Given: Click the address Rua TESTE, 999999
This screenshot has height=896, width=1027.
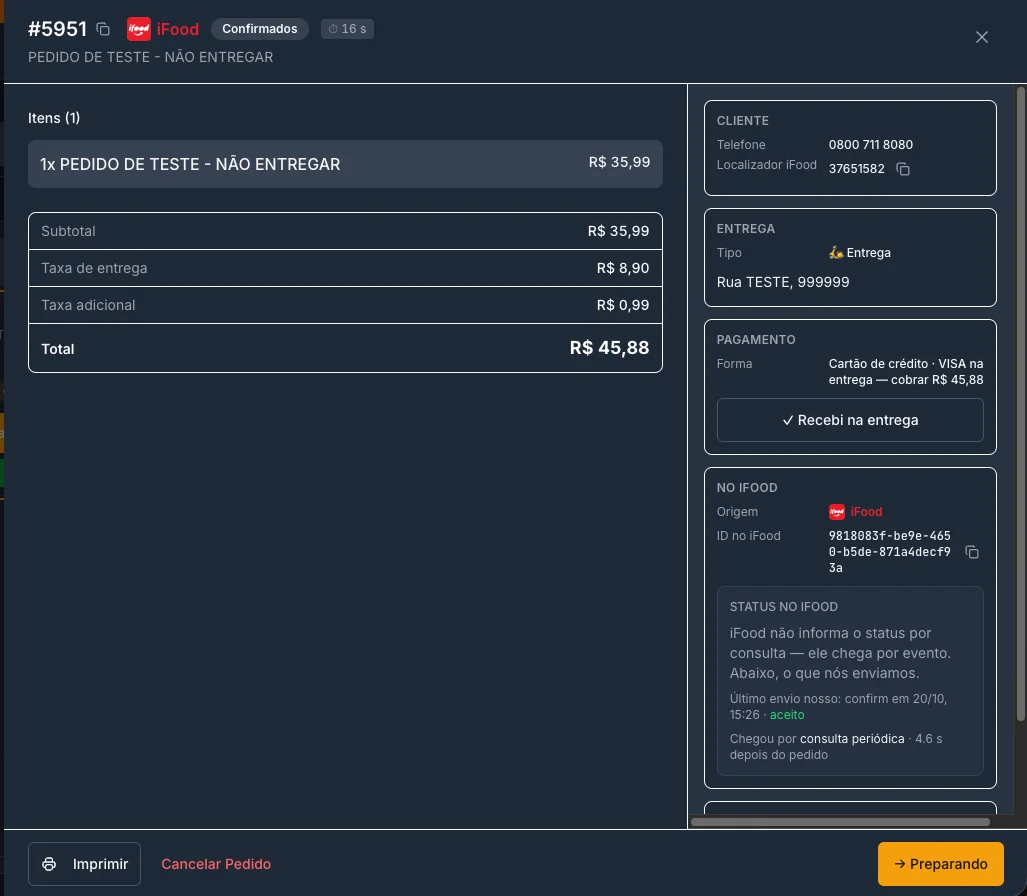Looking at the screenshot, I should tap(783, 282).
